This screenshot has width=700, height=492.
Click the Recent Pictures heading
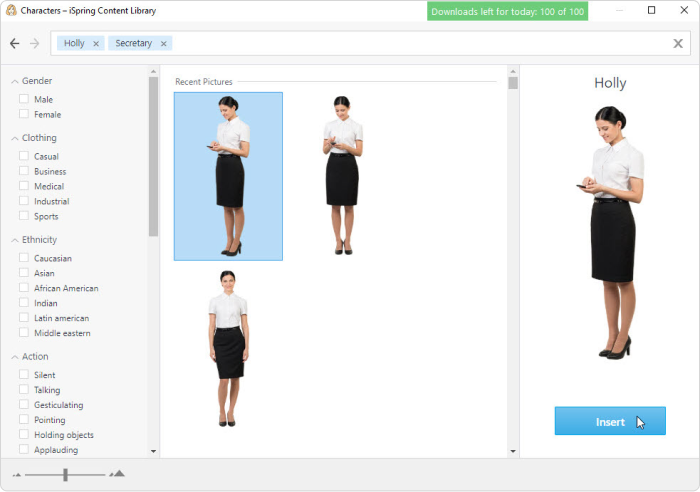(x=204, y=82)
